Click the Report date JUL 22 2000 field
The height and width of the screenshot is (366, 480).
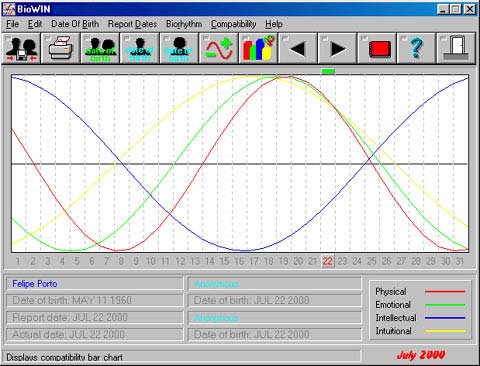click(x=95, y=317)
